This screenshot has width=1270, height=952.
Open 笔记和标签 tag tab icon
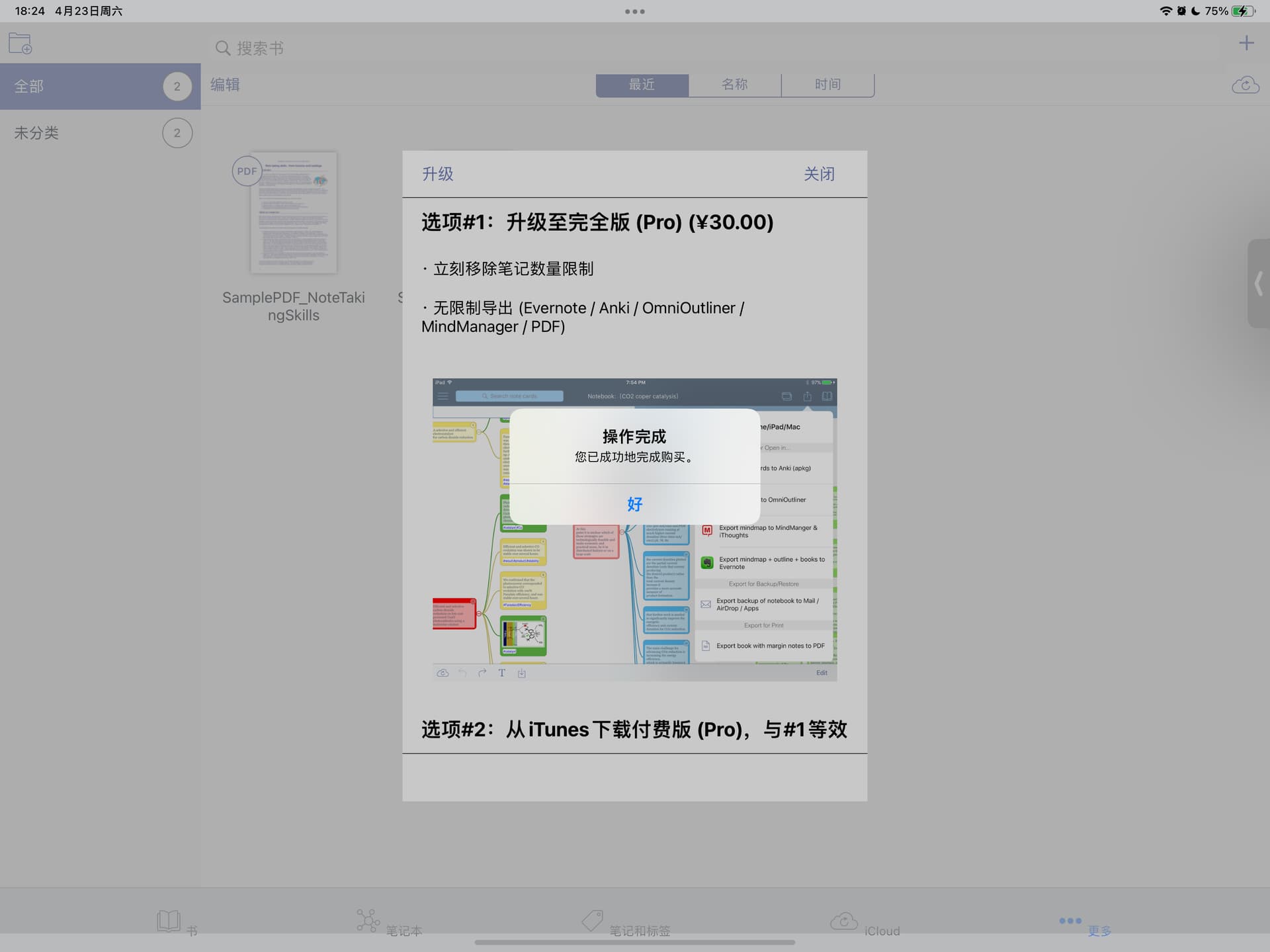(x=592, y=920)
